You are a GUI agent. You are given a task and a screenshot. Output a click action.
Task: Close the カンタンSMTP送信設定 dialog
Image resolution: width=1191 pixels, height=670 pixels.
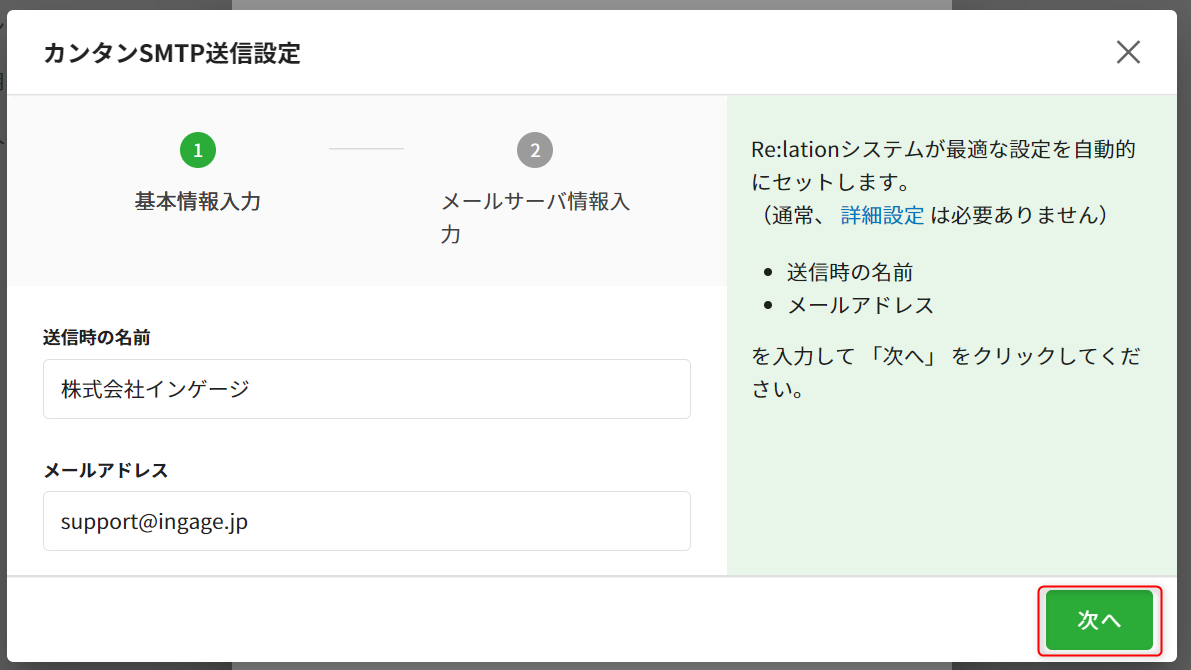tap(1128, 52)
